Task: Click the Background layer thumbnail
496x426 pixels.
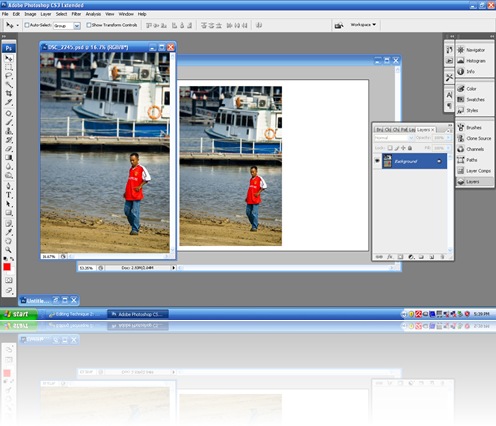Action: click(387, 161)
